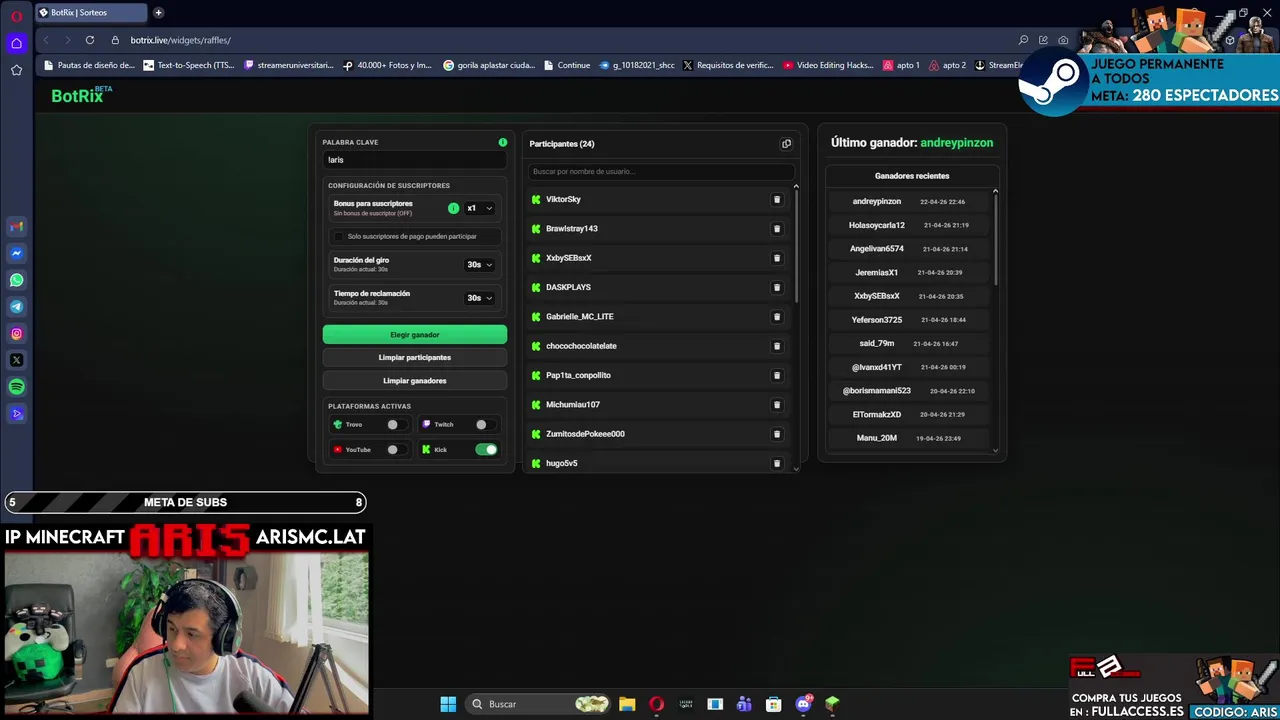The image size is (1280, 720).
Task: Open Duración del giro 30s dropdown
Action: [x=480, y=265]
